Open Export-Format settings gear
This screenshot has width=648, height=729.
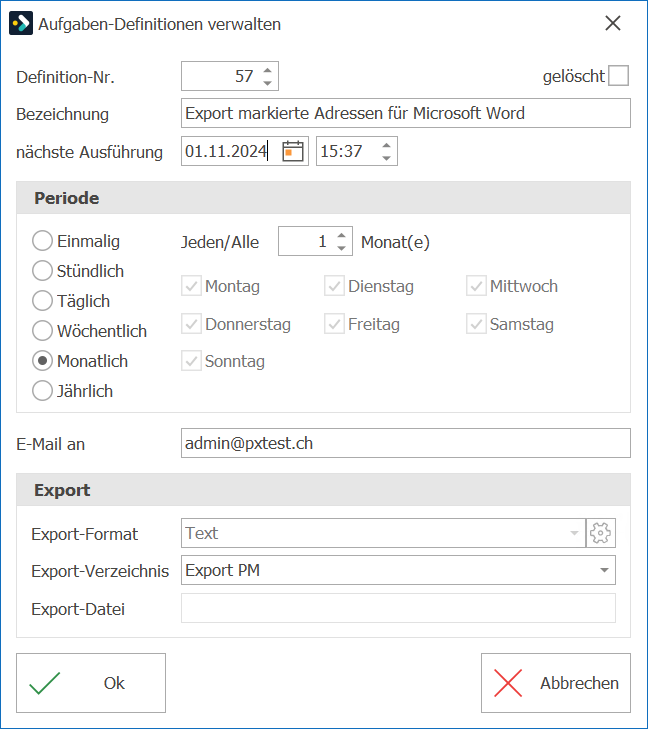(601, 533)
